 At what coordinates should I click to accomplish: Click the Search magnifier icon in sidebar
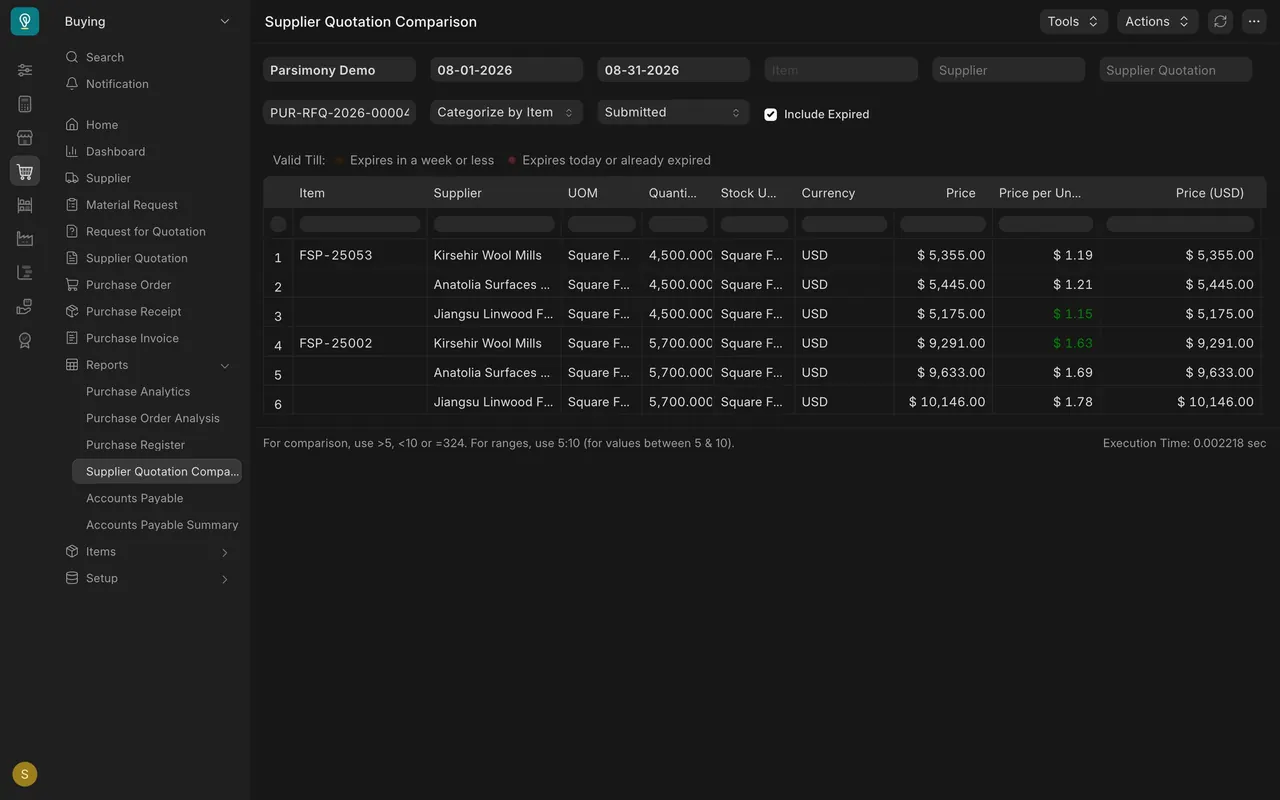click(x=72, y=57)
